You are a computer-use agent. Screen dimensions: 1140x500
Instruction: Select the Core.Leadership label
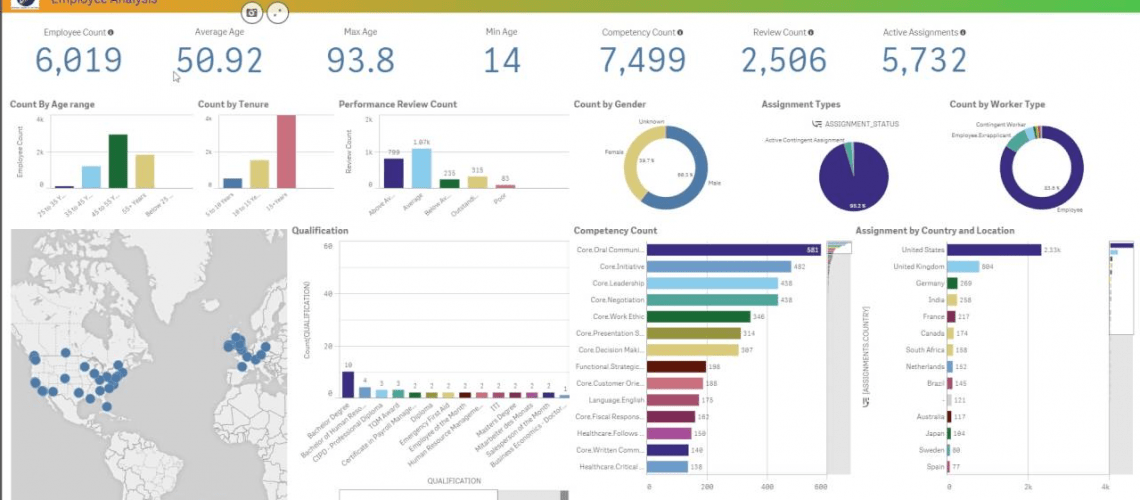pyautogui.click(x=618, y=283)
